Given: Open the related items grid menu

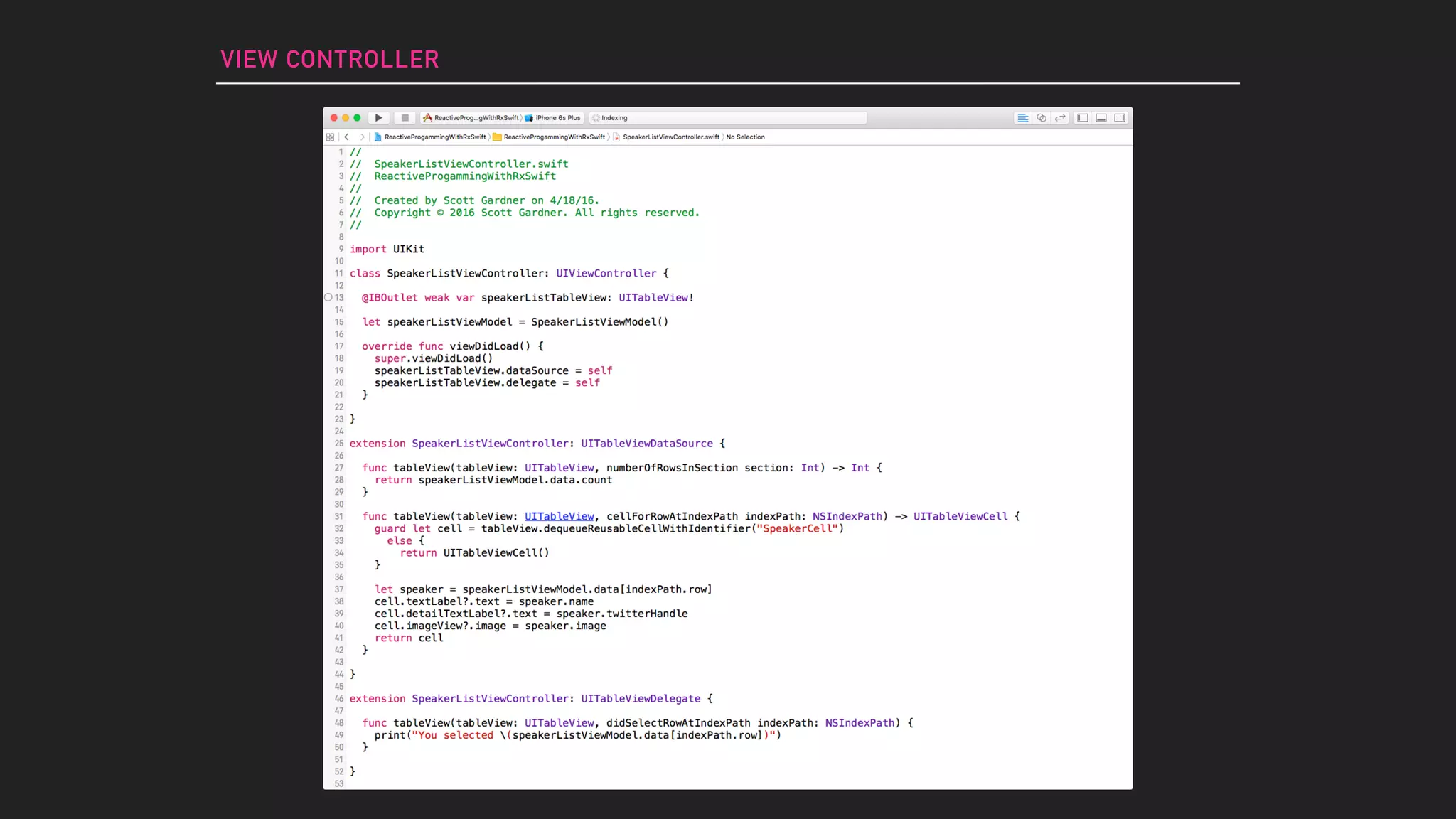Looking at the screenshot, I should (x=330, y=137).
